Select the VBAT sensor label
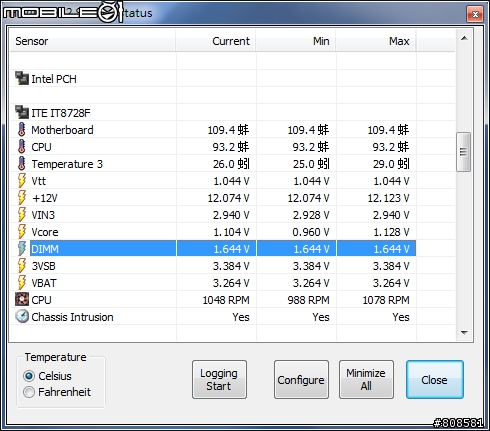Viewport: 490px width, 431px height. 44,283
